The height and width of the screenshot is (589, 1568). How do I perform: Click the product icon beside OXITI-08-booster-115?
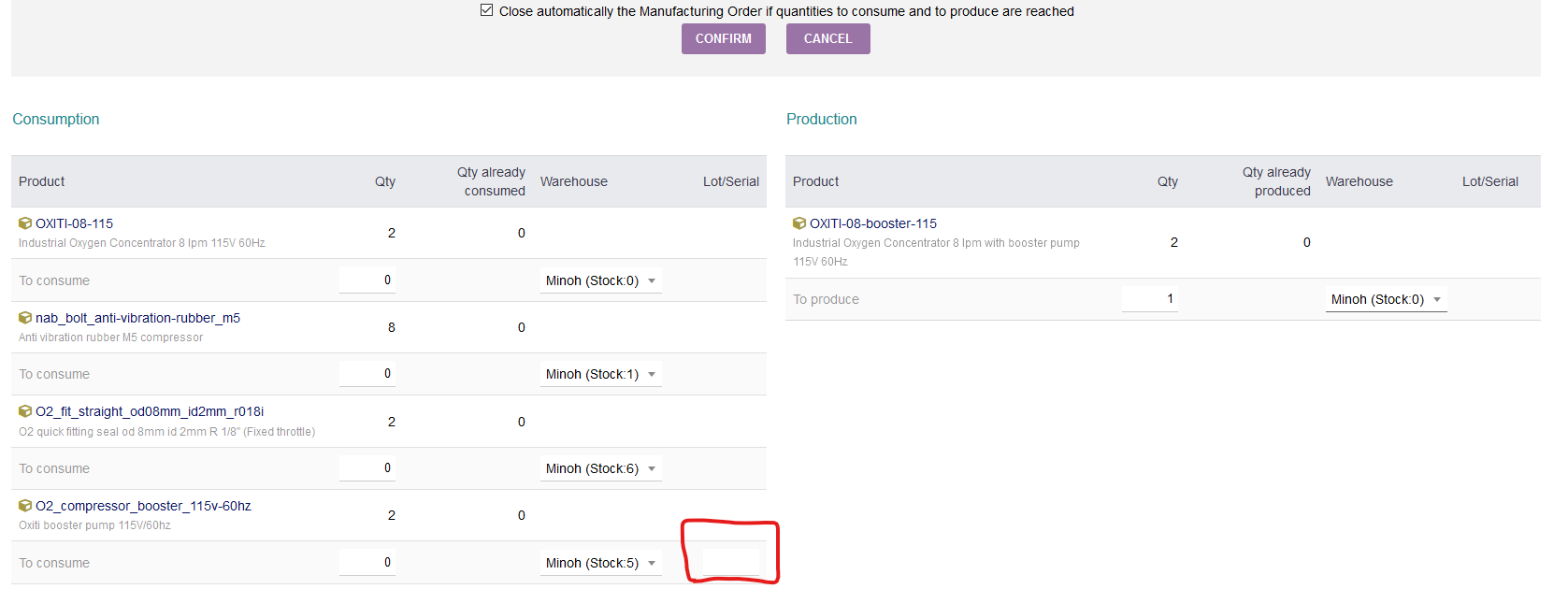[799, 223]
